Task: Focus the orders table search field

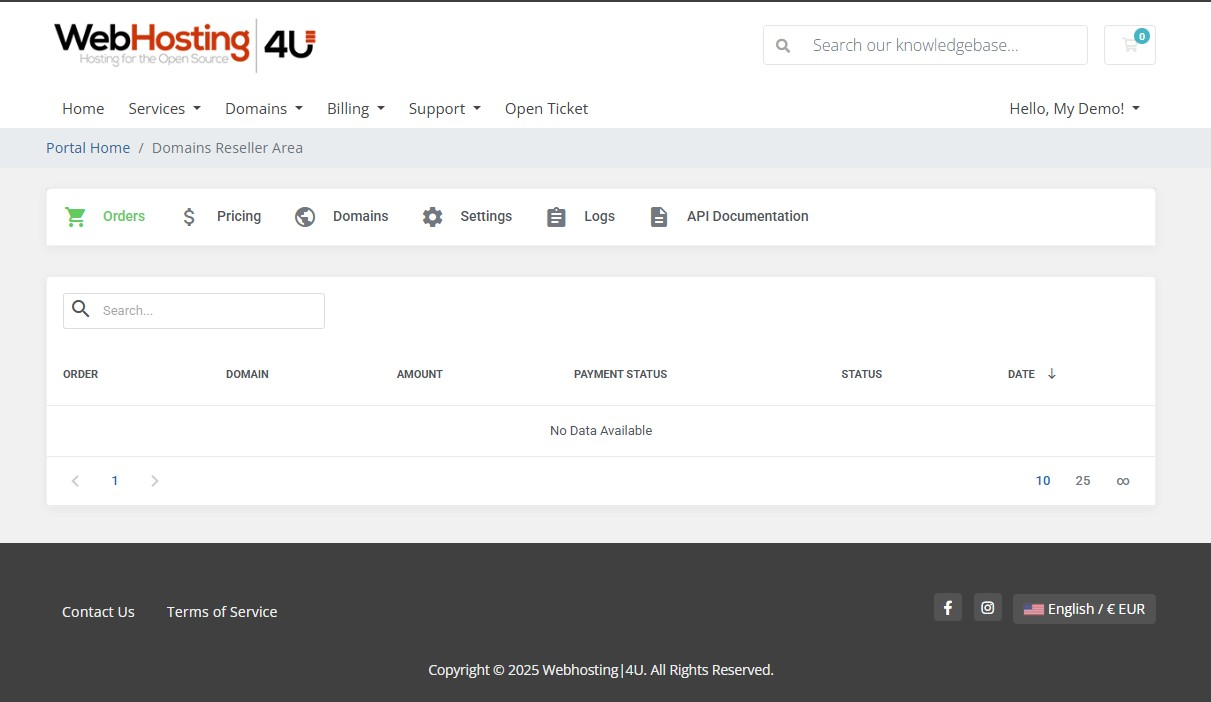Action: pos(194,311)
